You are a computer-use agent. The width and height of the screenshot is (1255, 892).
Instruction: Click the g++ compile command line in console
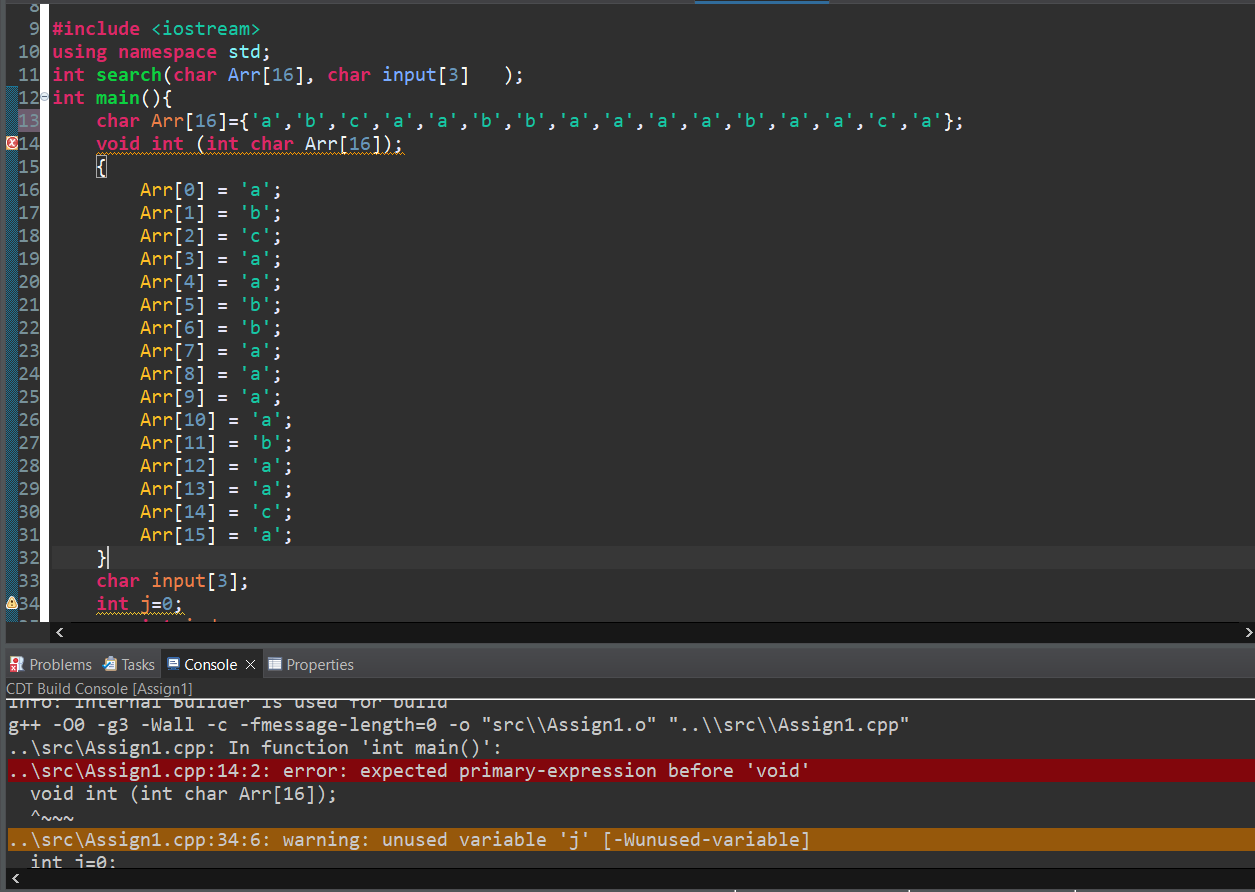[458, 724]
